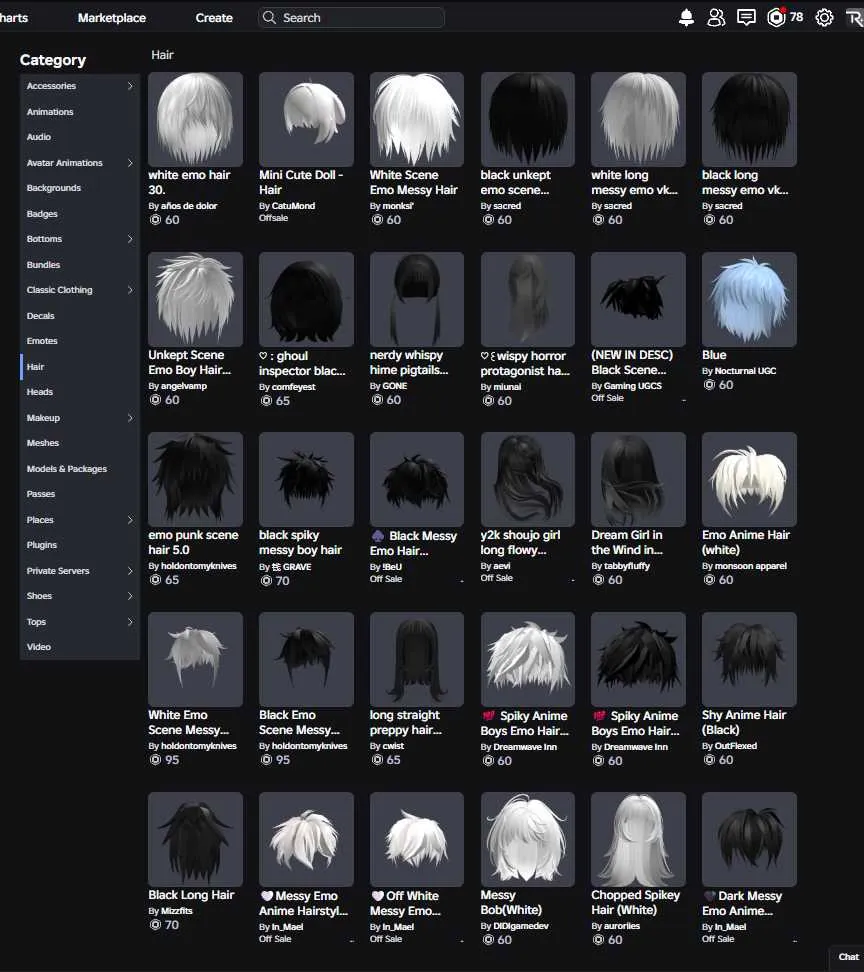Open the Mini Cute Doll Hair thumbnail
The width and height of the screenshot is (864, 972).
(x=306, y=119)
